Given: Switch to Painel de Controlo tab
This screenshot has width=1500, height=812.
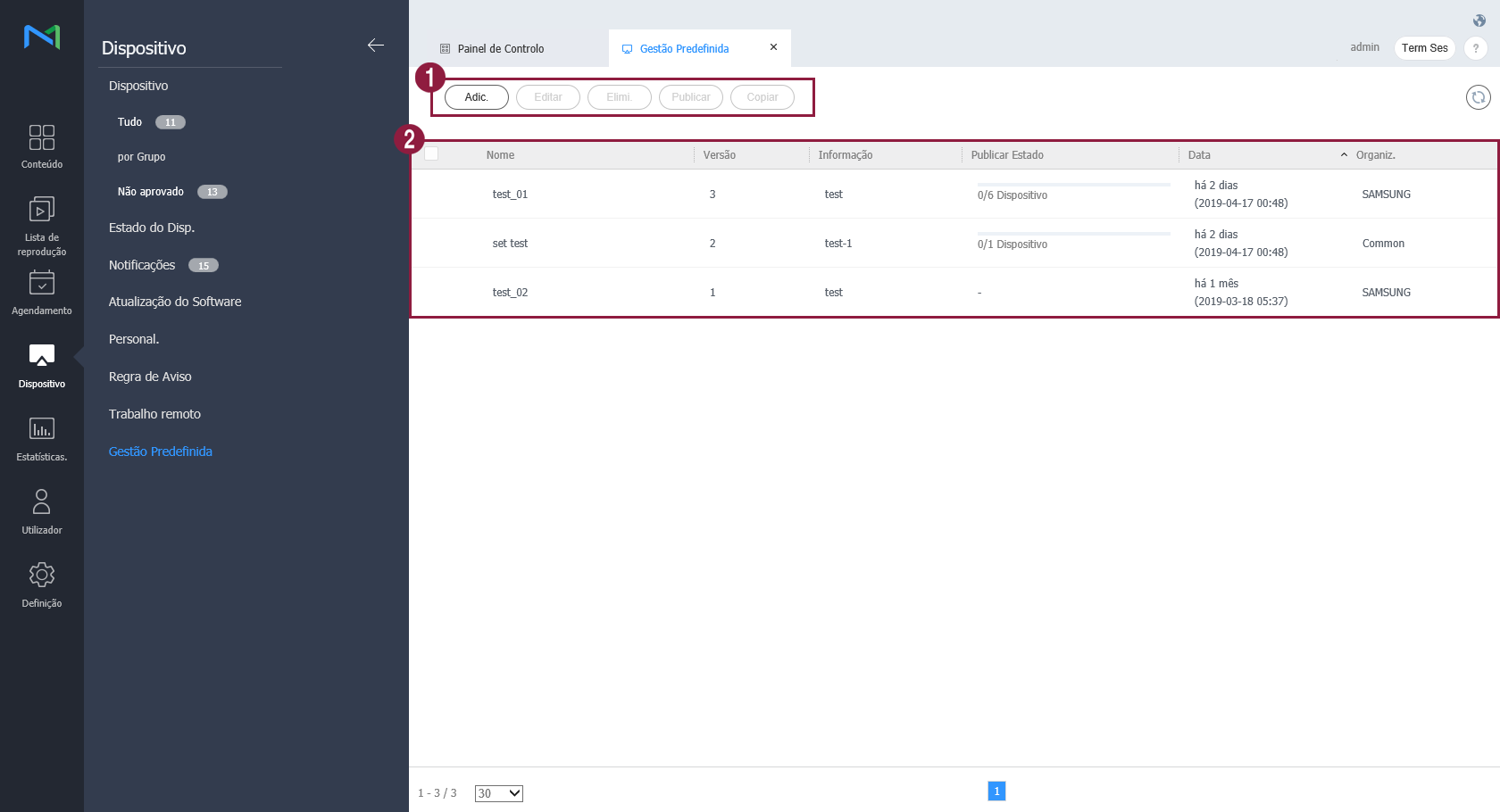Looking at the screenshot, I should tap(500, 49).
